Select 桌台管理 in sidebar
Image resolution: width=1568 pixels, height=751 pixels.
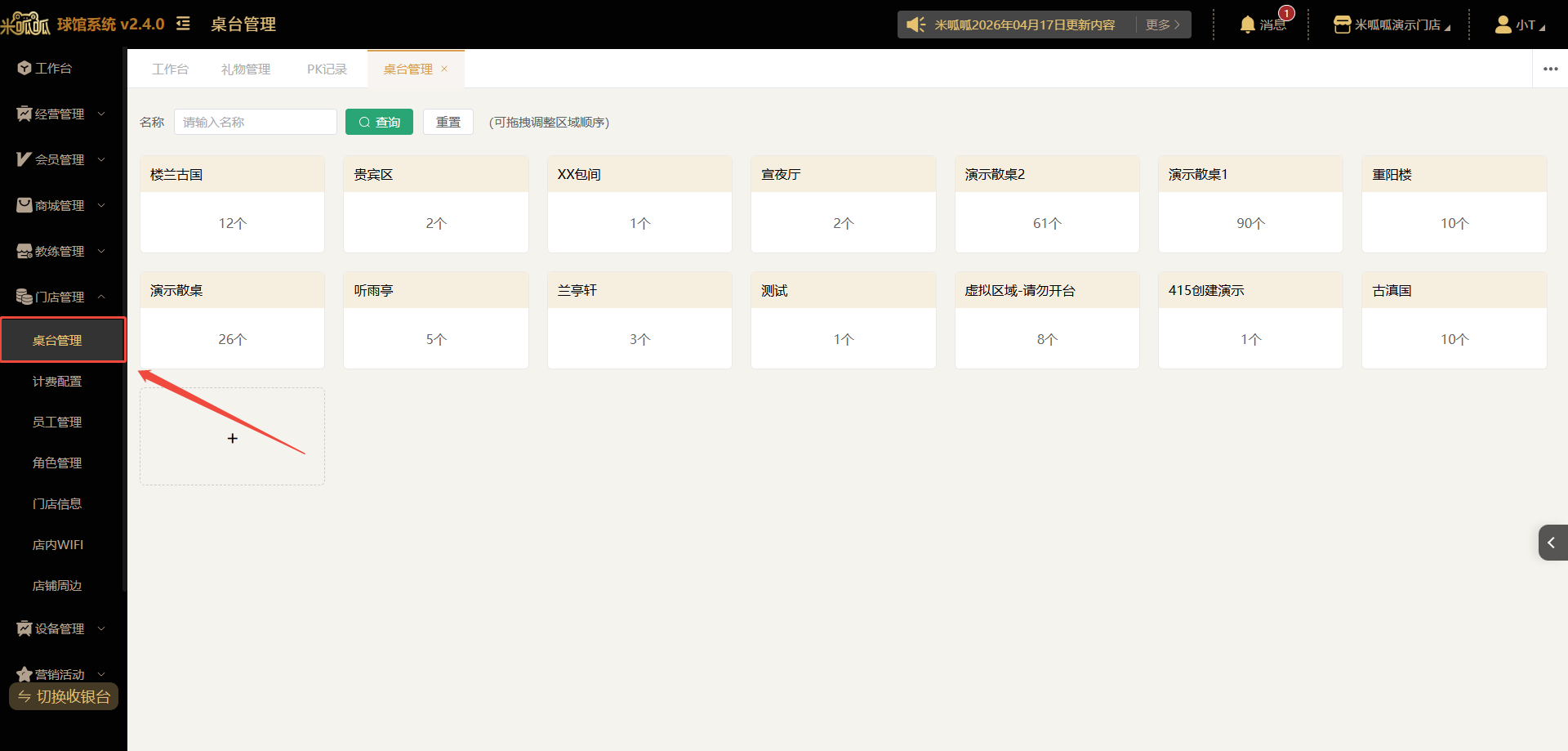[x=63, y=340]
